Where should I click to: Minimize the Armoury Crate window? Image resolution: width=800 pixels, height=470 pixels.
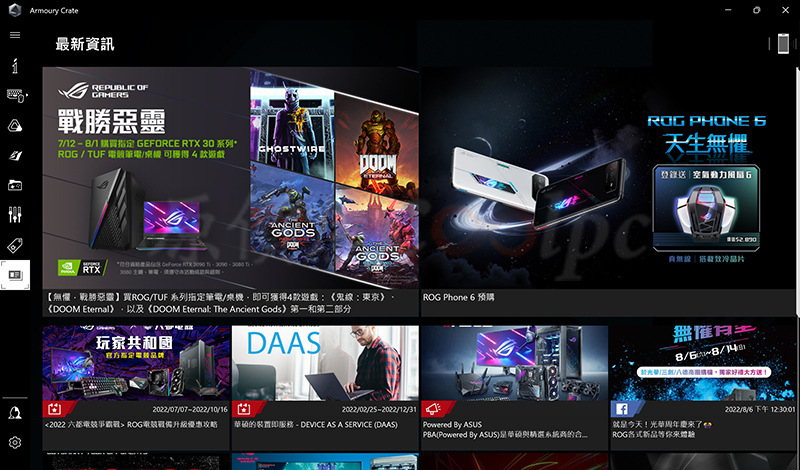(x=725, y=10)
